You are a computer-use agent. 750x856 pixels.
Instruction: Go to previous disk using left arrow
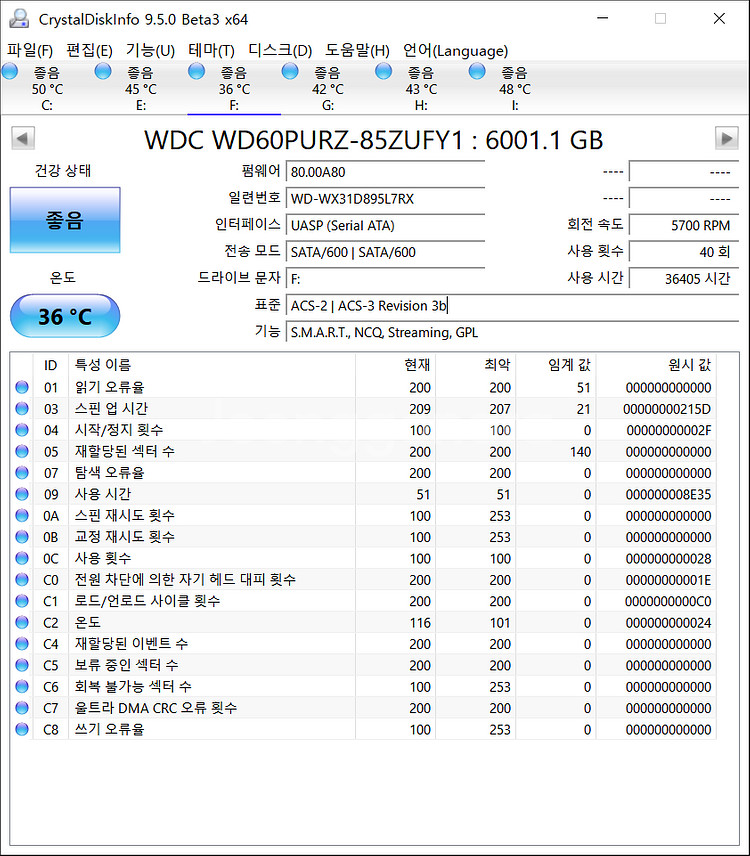click(23, 138)
